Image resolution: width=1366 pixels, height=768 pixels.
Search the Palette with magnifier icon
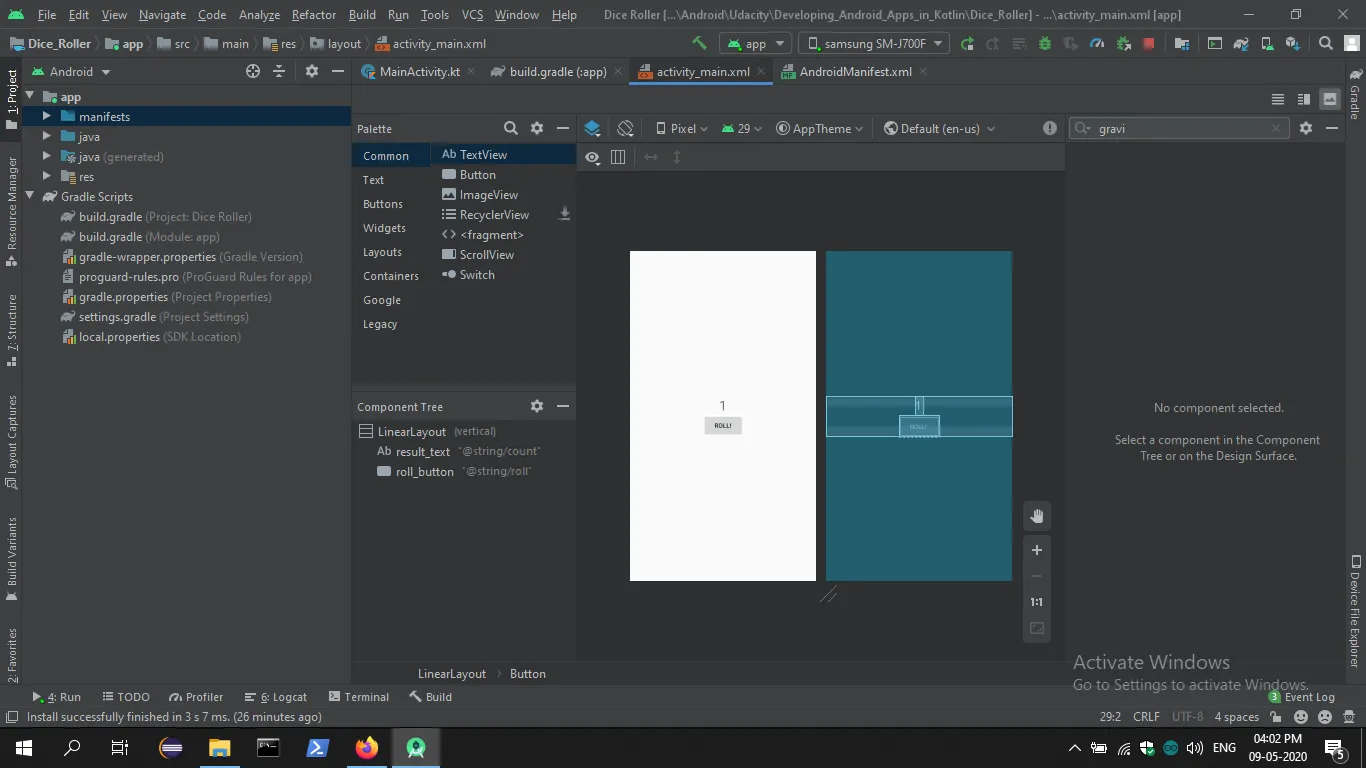pyautogui.click(x=510, y=128)
